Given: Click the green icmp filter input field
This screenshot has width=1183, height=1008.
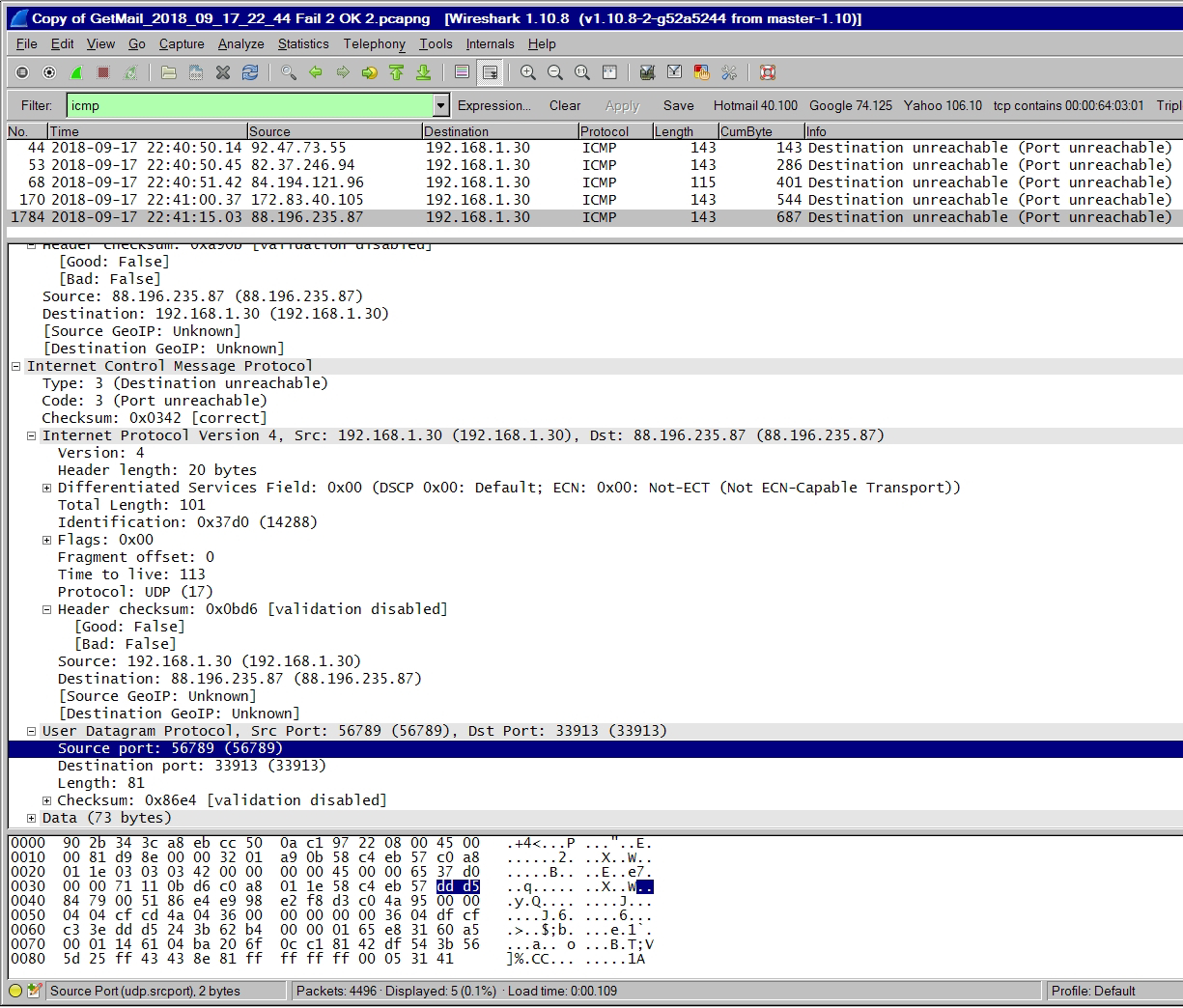Looking at the screenshot, I should (249, 105).
